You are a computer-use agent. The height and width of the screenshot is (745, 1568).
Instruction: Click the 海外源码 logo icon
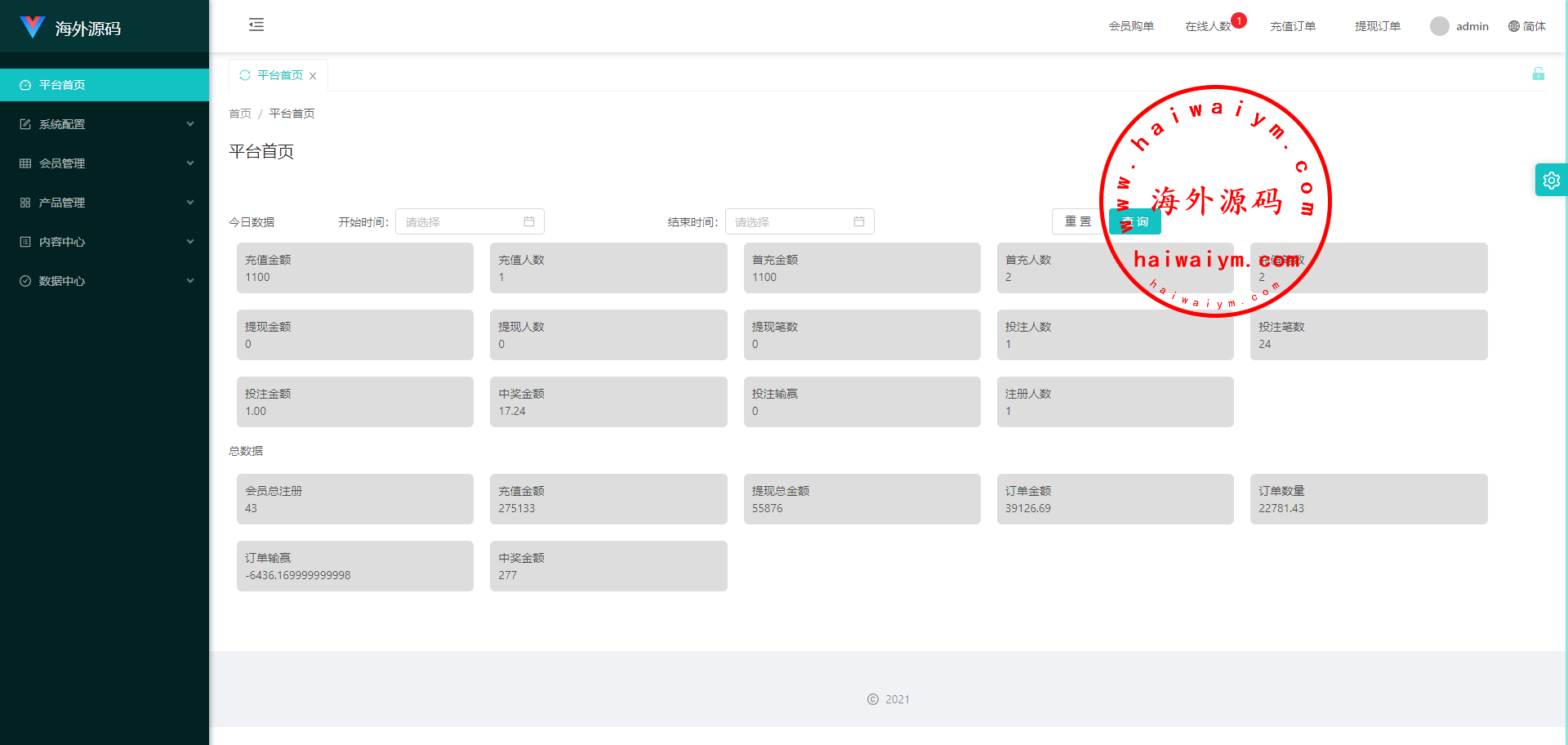tap(33, 28)
